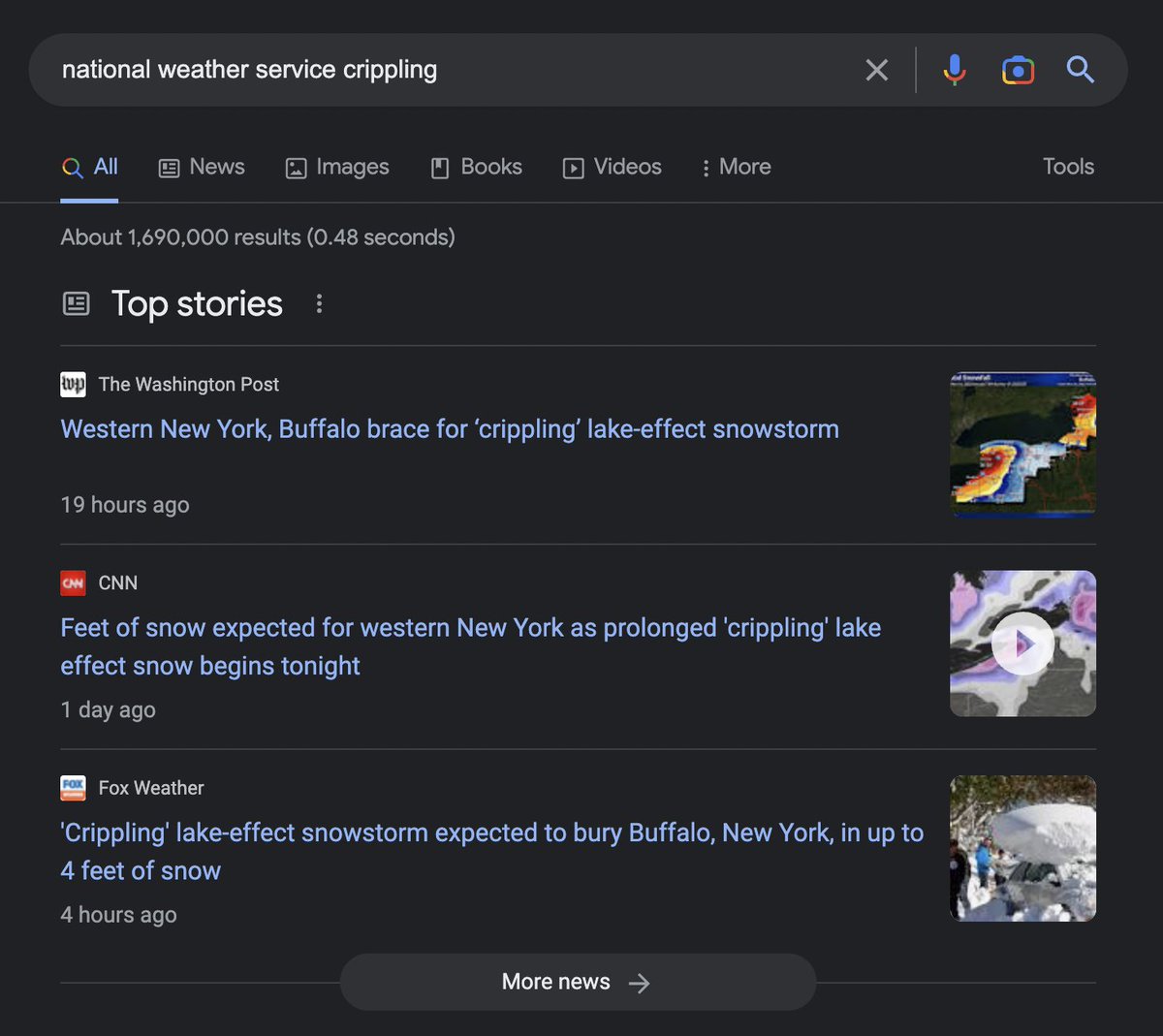Switch to the News tab
Image resolution: width=1163 pixels, height=1036 pixels.
pos(202,167)
